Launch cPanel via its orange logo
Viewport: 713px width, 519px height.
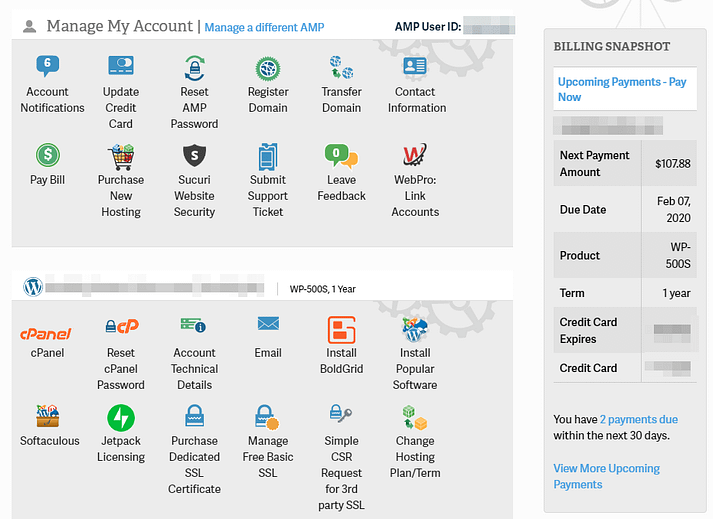45,334
